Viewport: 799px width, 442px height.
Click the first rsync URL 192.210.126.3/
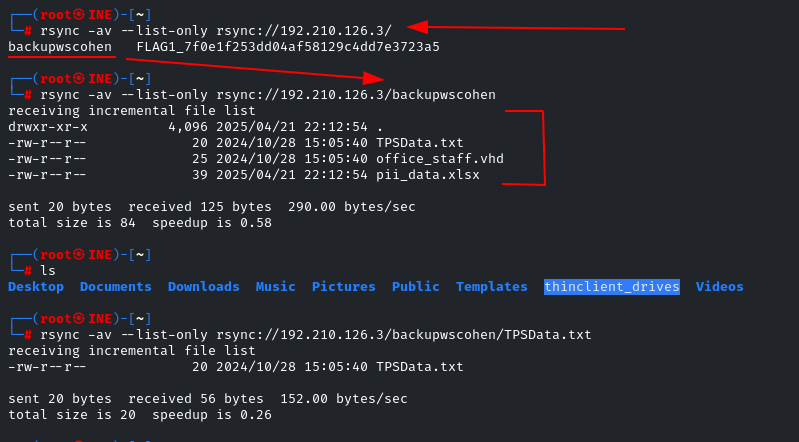[304, 31]
